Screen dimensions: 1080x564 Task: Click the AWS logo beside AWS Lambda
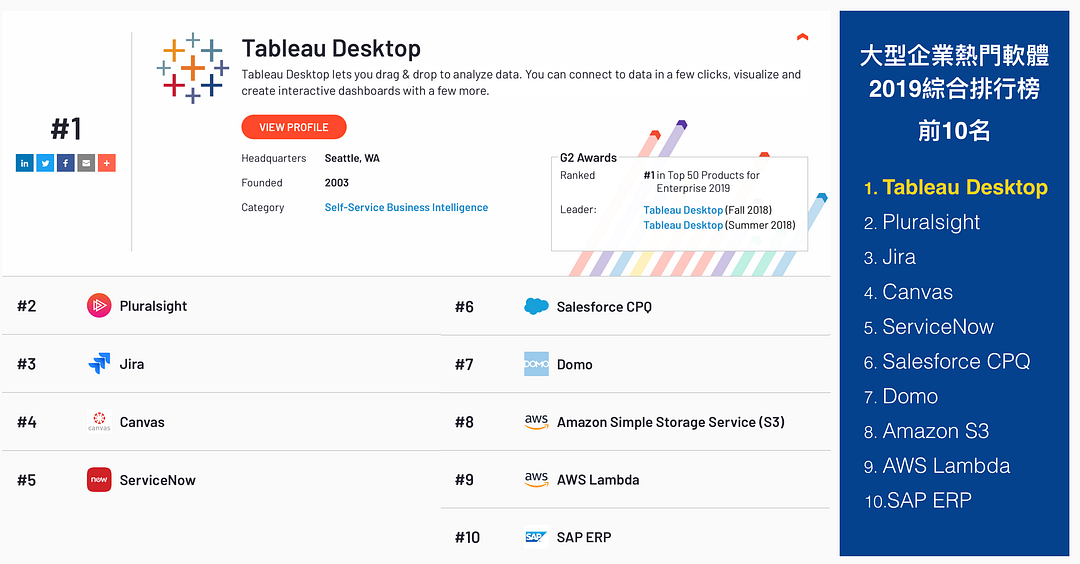537,480
